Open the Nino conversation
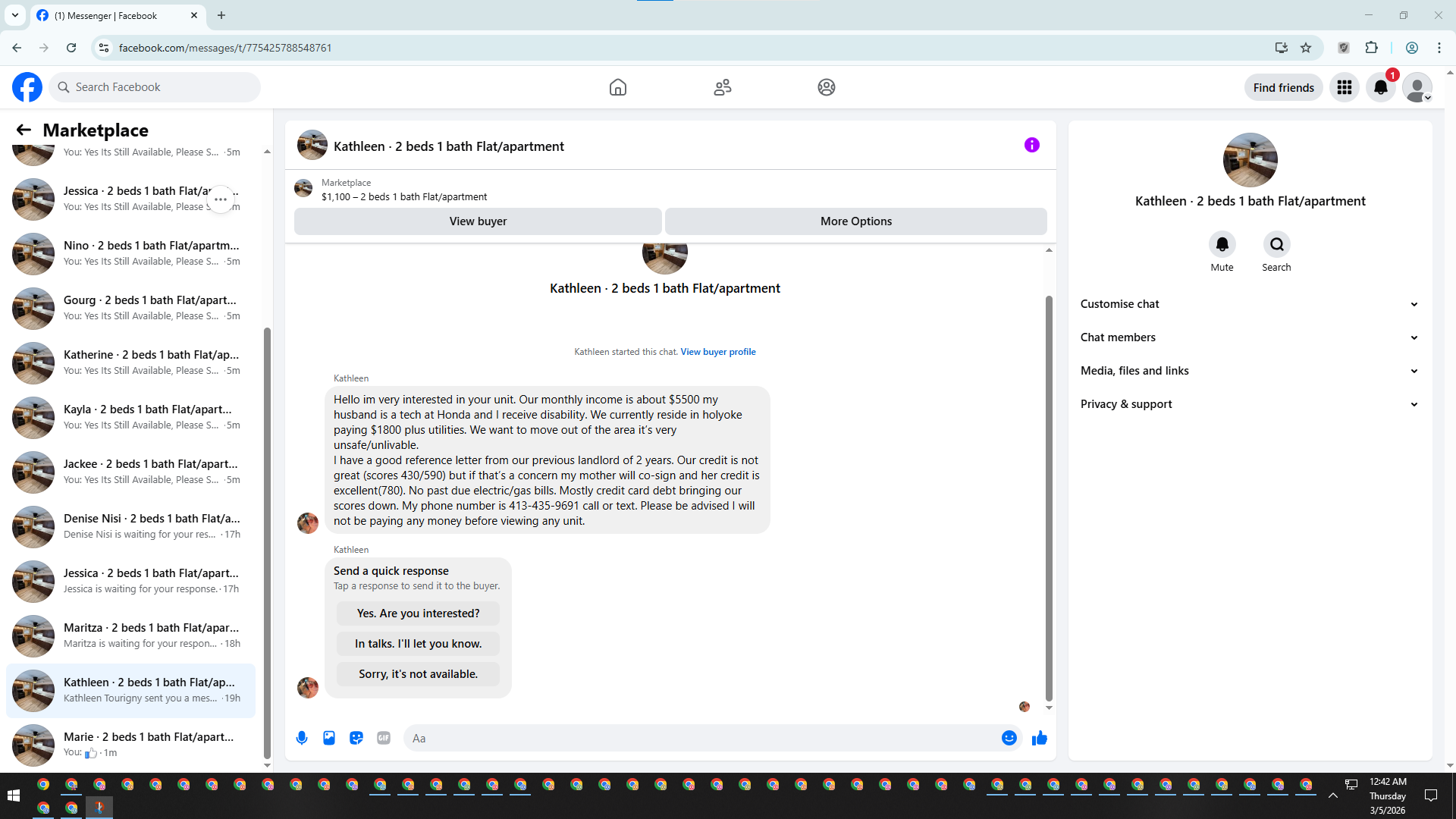Image resolution: width=1456 pixels, height=819 pixels. (x=130, y=253)
